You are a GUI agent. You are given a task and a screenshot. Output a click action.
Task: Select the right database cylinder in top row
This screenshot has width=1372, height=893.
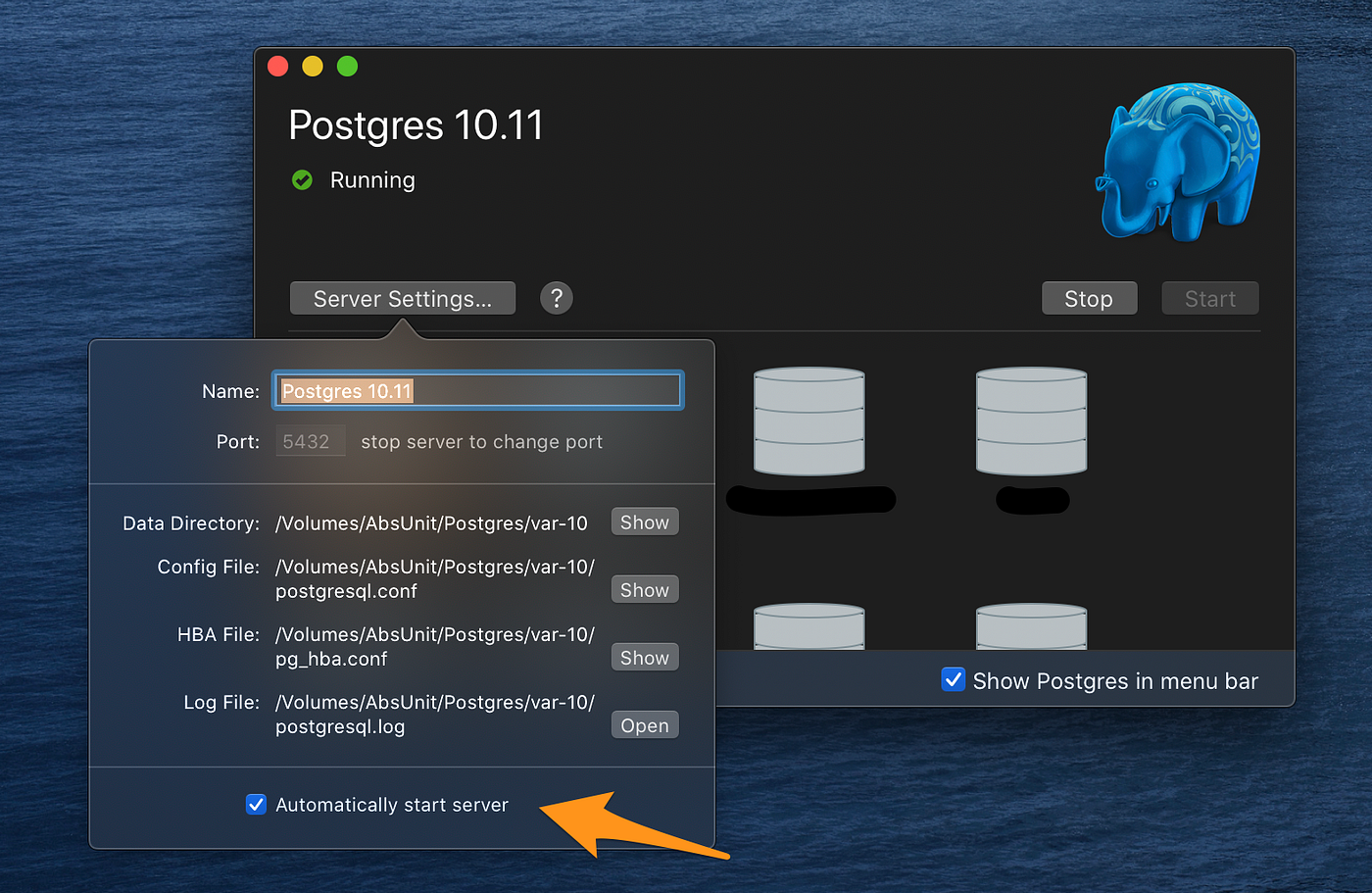[x=1032, y=422]
